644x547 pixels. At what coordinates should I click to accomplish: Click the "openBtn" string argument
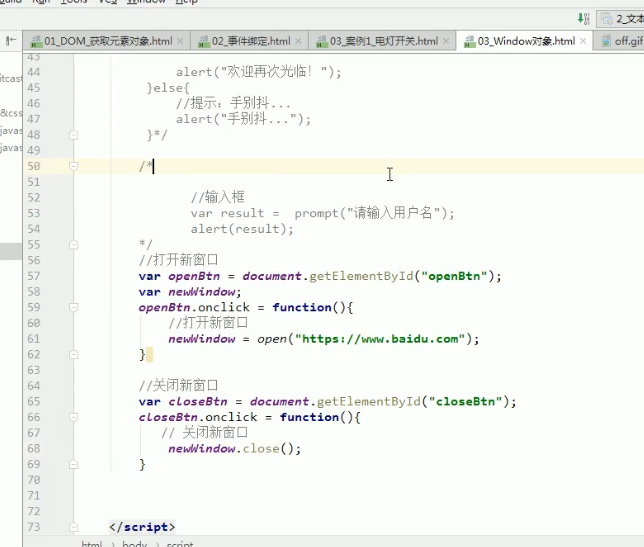tap(454, 276)
